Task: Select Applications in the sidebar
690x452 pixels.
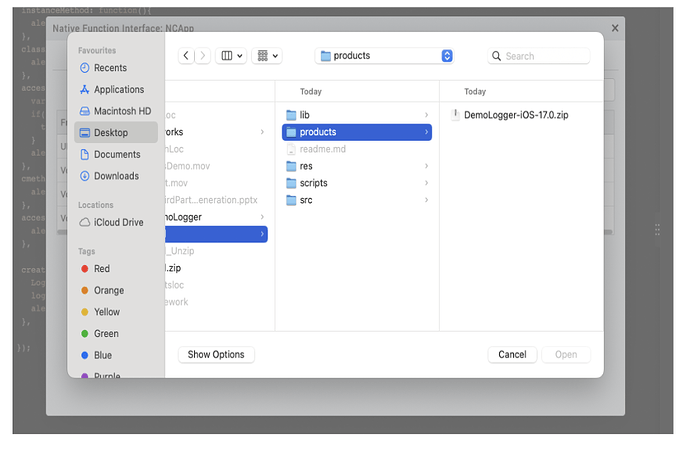Action: [x=116, y=89]
